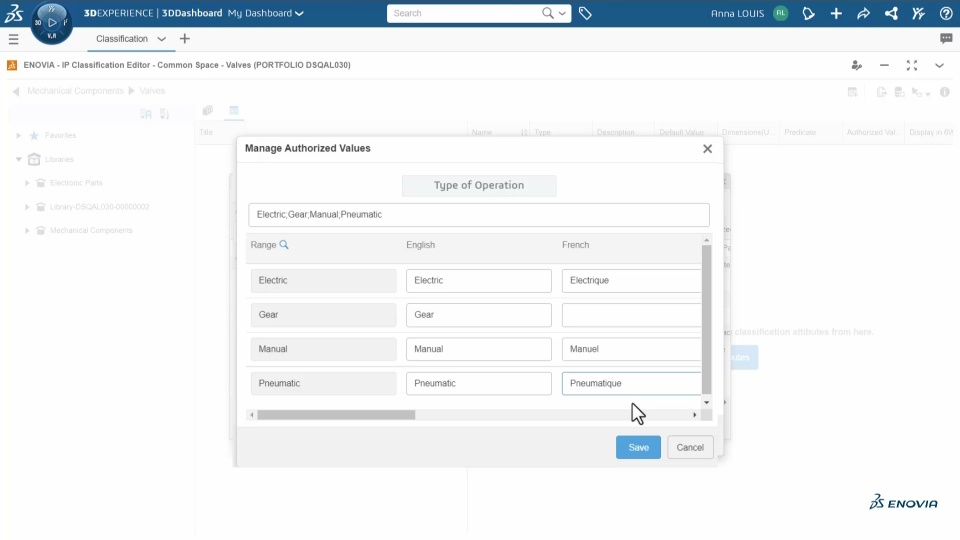Click the horizontal scrollbar thumb in dialog
Viewport: 960px width, 540px height.
tap(336, 415)
